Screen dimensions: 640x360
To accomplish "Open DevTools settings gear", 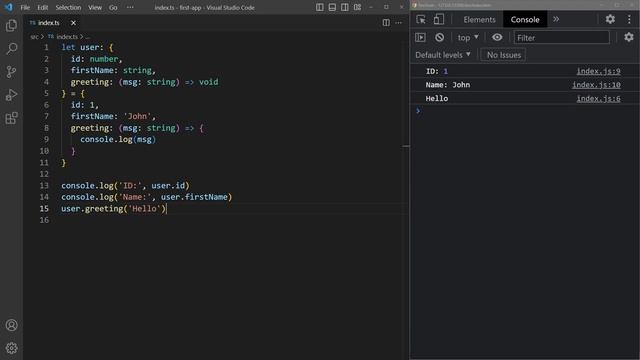I will click(610, 19).
